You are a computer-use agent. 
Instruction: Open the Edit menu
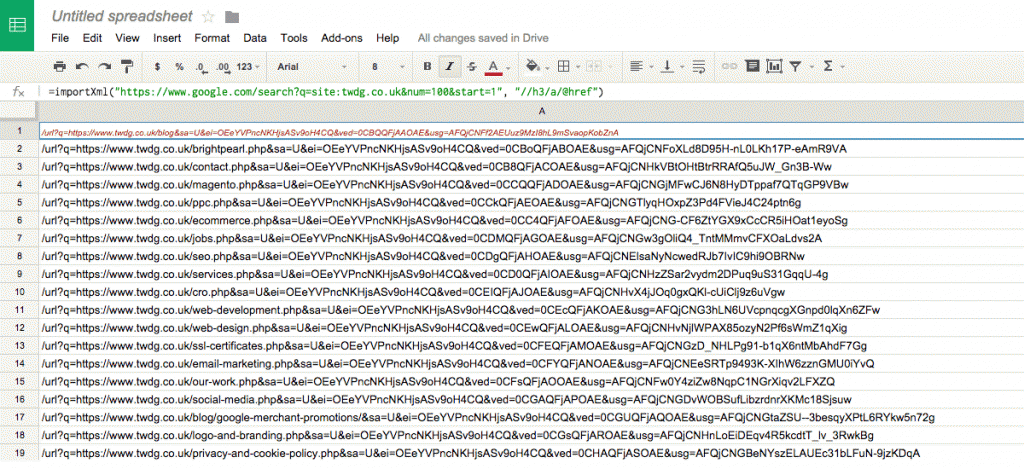(x=92, y=39)
